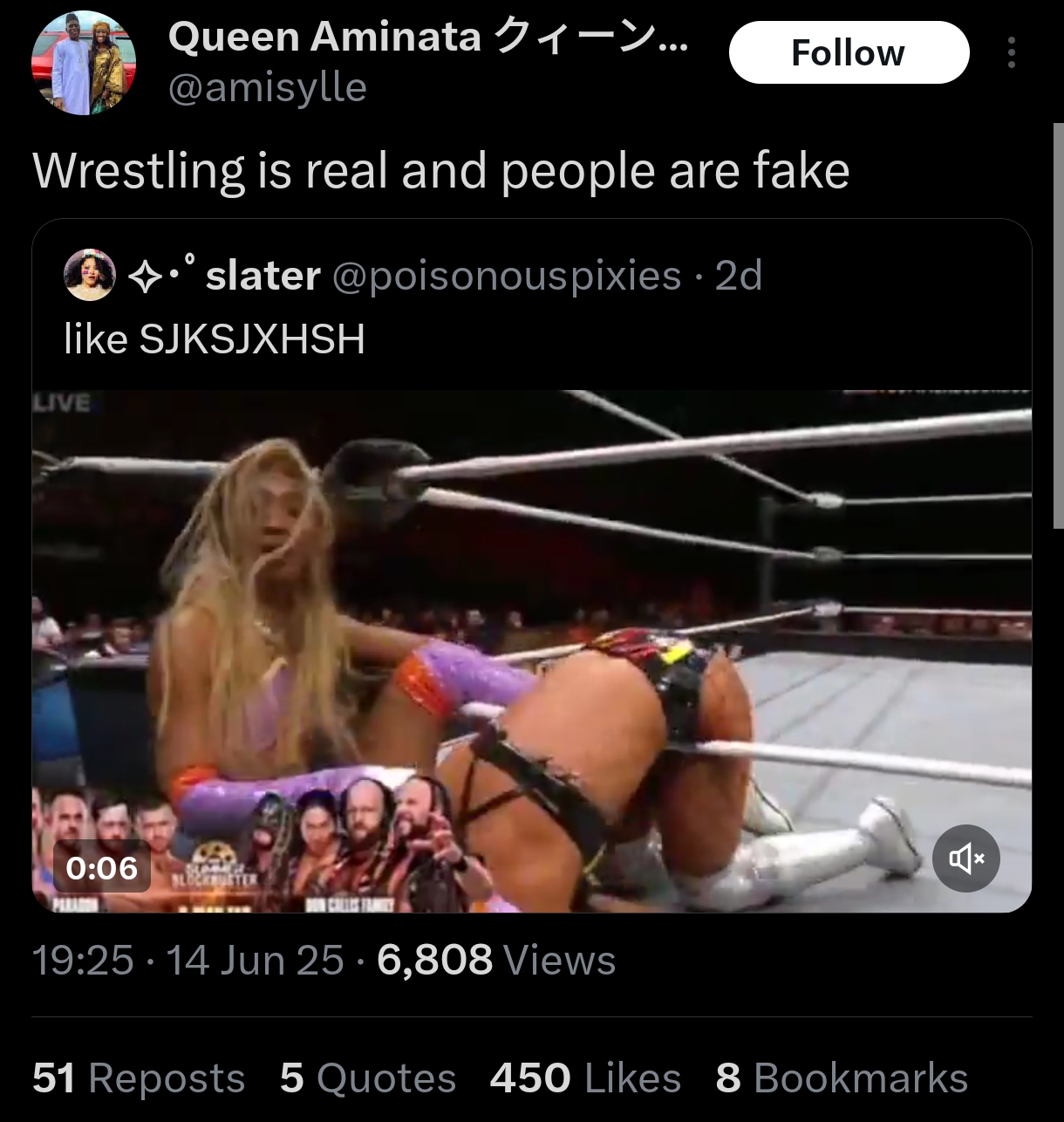Open the quoted tweet text 'like SJKSJXHSH'

tap(215, 339)
